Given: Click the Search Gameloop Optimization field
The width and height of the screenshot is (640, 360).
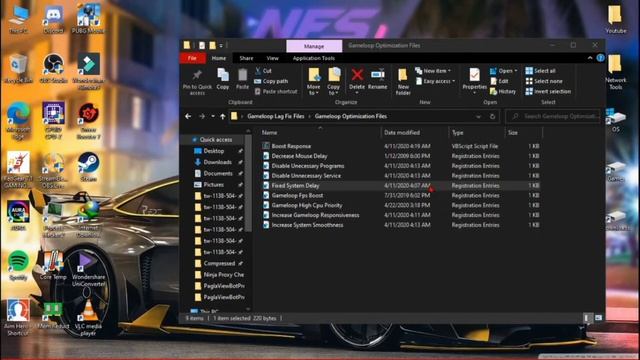Looking at the screenshot, I should (553, 116).
